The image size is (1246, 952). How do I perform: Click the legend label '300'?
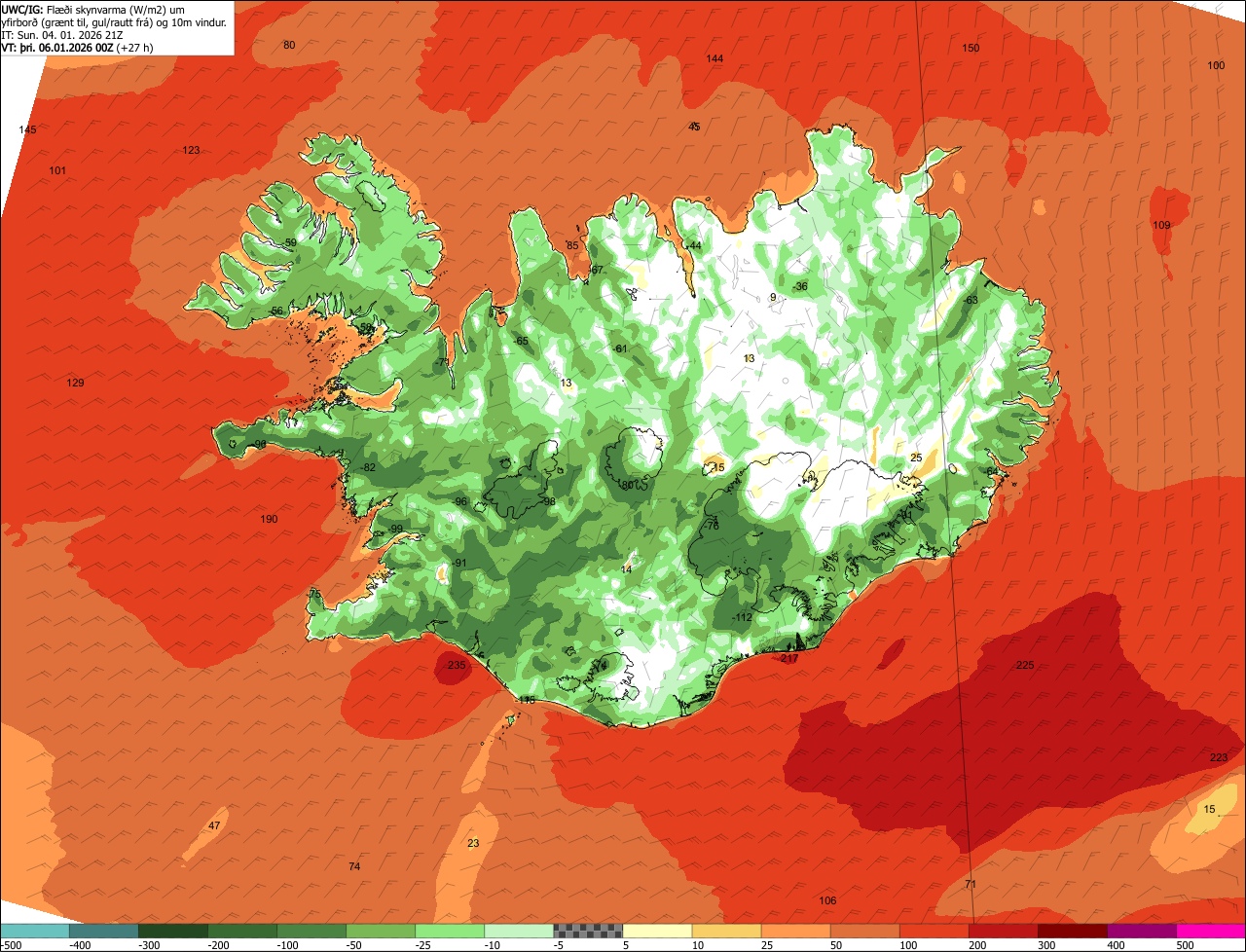pyautogui.click(x=1046, y=945)
